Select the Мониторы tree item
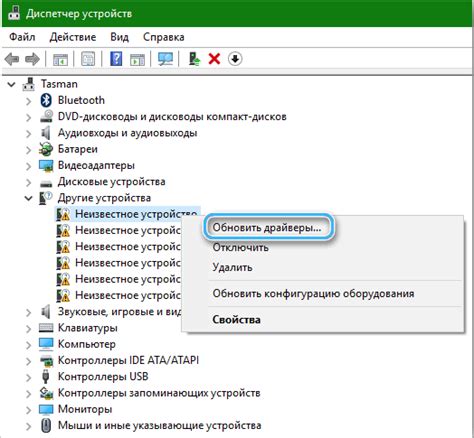This screenshot has width=474, height=438. (85, 409)
